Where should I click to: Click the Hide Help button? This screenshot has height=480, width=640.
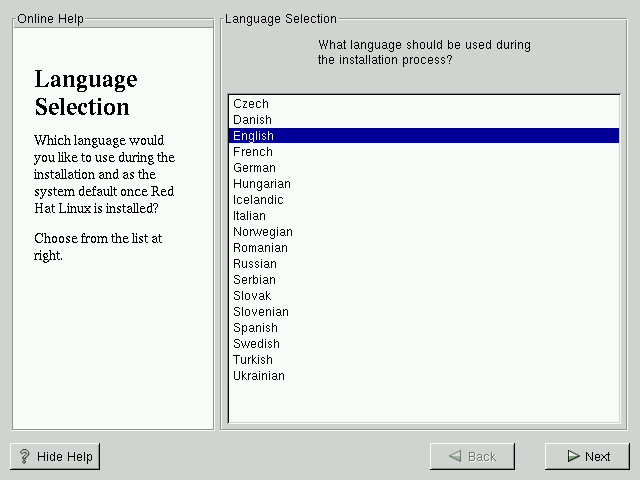pyautogui.click(x=55, y=456)
